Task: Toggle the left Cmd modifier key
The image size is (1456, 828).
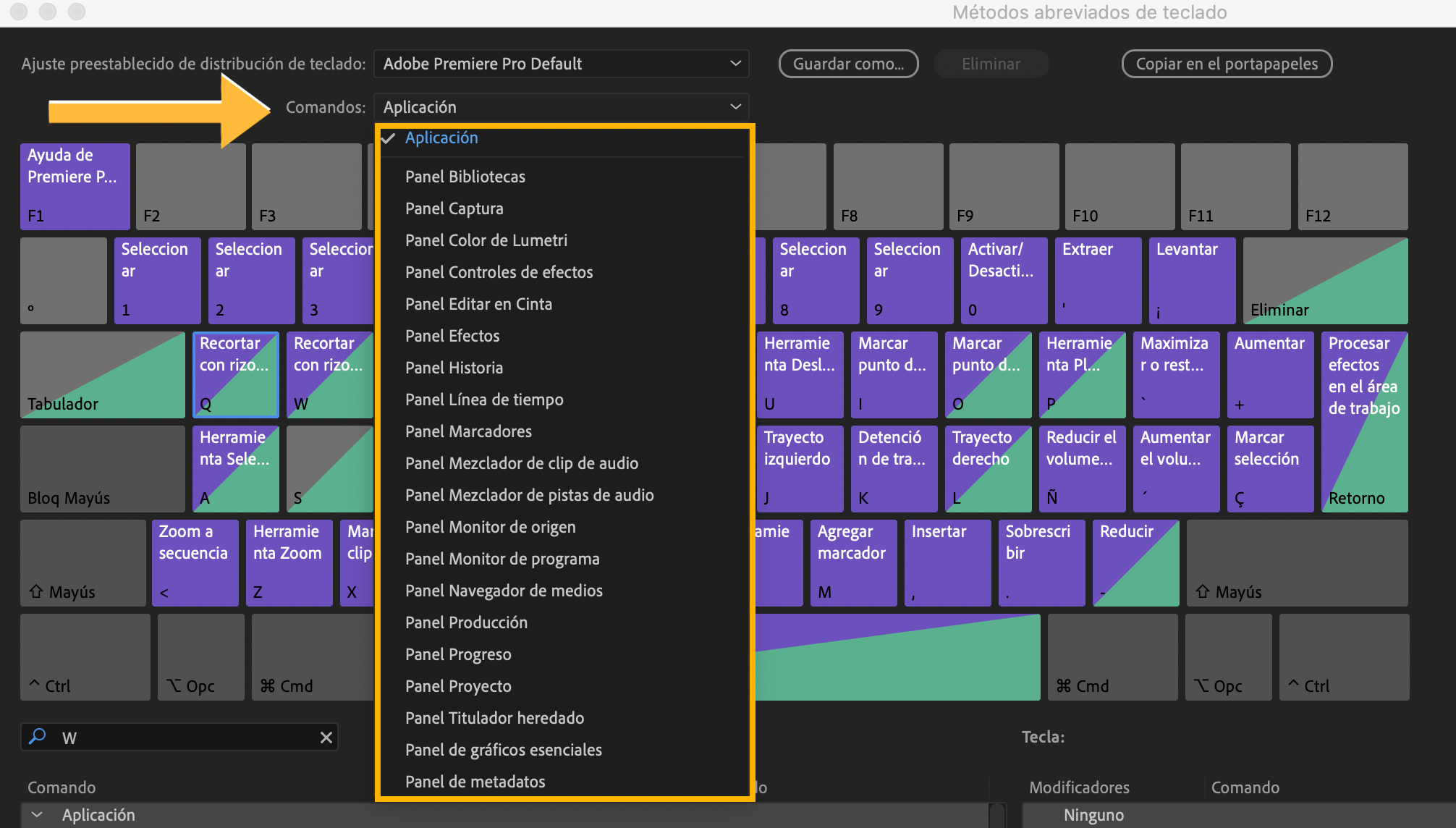Action: [313, 657]
